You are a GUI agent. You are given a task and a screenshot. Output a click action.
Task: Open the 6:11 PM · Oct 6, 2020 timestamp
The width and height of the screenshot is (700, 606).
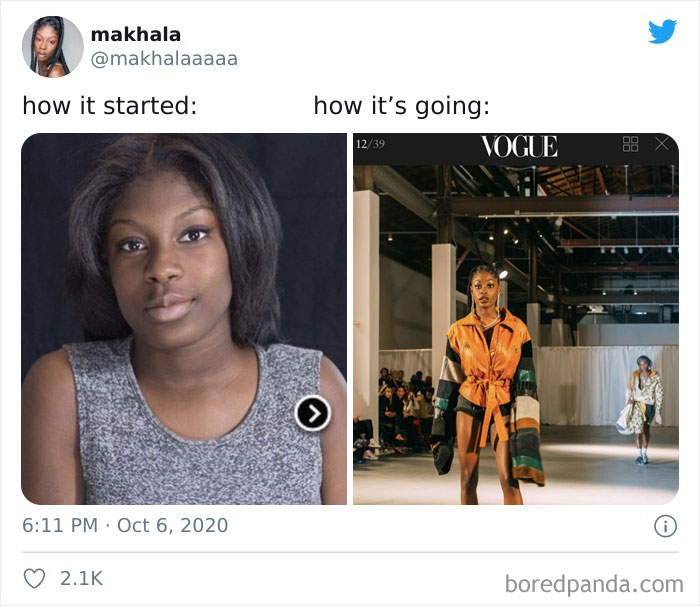click(x=125, y=525)
